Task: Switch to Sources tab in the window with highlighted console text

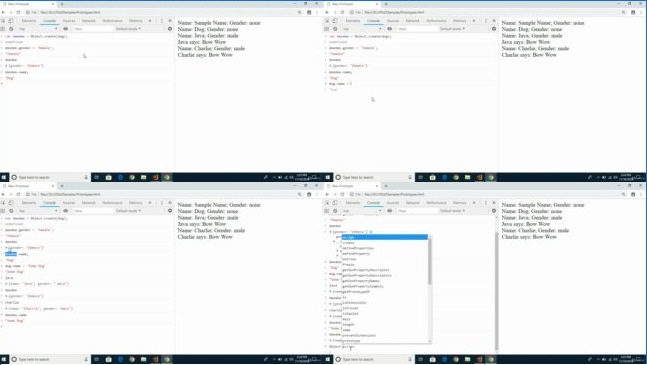Action: [x=69, y=203]
